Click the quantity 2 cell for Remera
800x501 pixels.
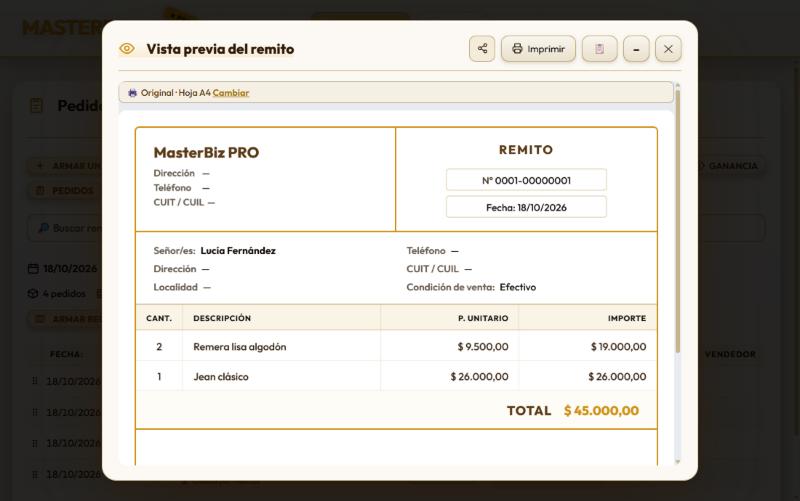point(159,346)
